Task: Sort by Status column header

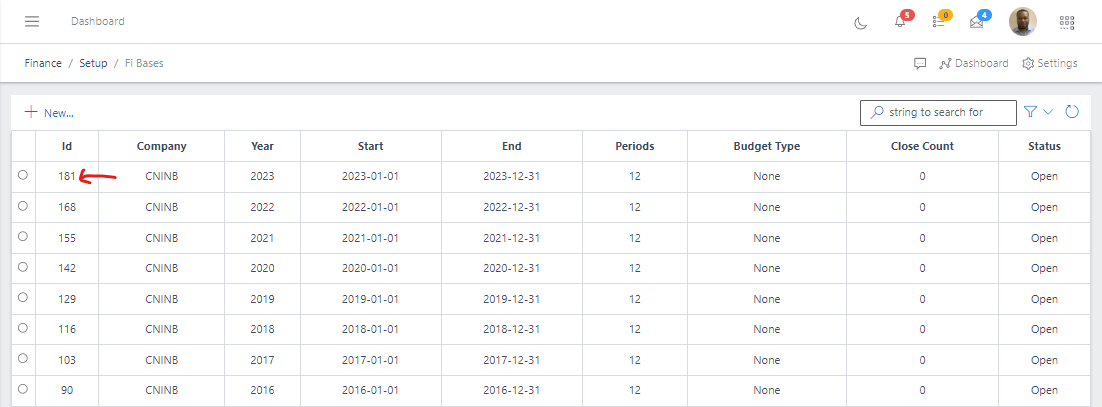Action: tap(1044, 146)
